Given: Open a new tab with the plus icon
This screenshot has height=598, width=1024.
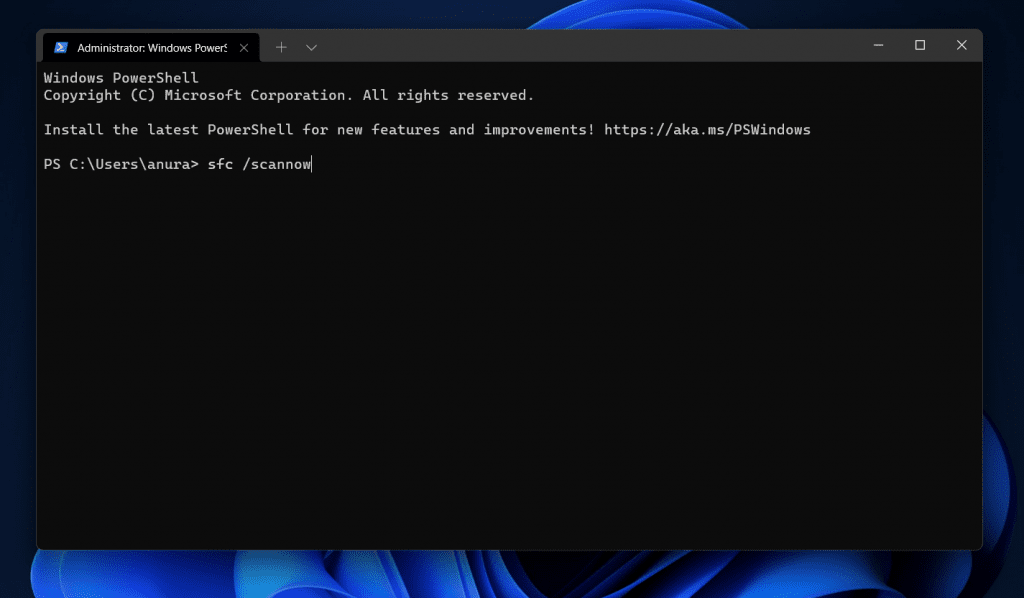Looking at the screenshot, I should tap(281, 46).
